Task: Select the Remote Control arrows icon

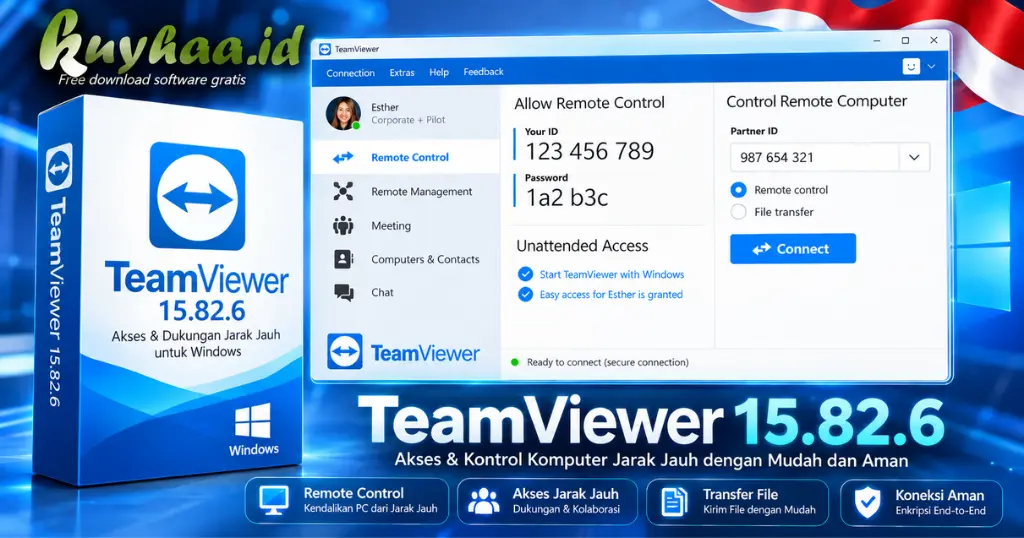Action: [x=343, y=157]
